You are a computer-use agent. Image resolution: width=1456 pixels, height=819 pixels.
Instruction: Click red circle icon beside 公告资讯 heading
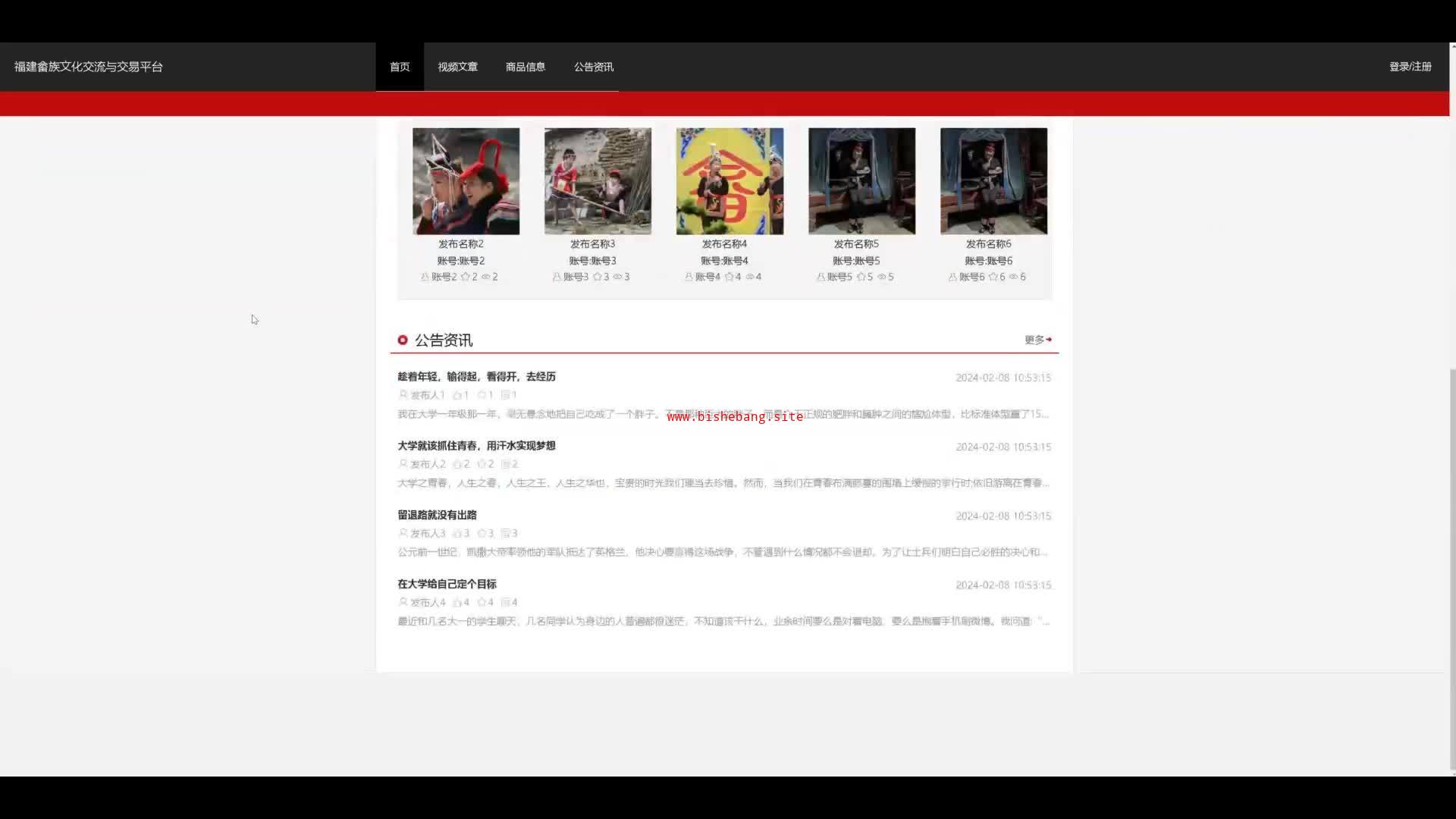tap(403, 340)
